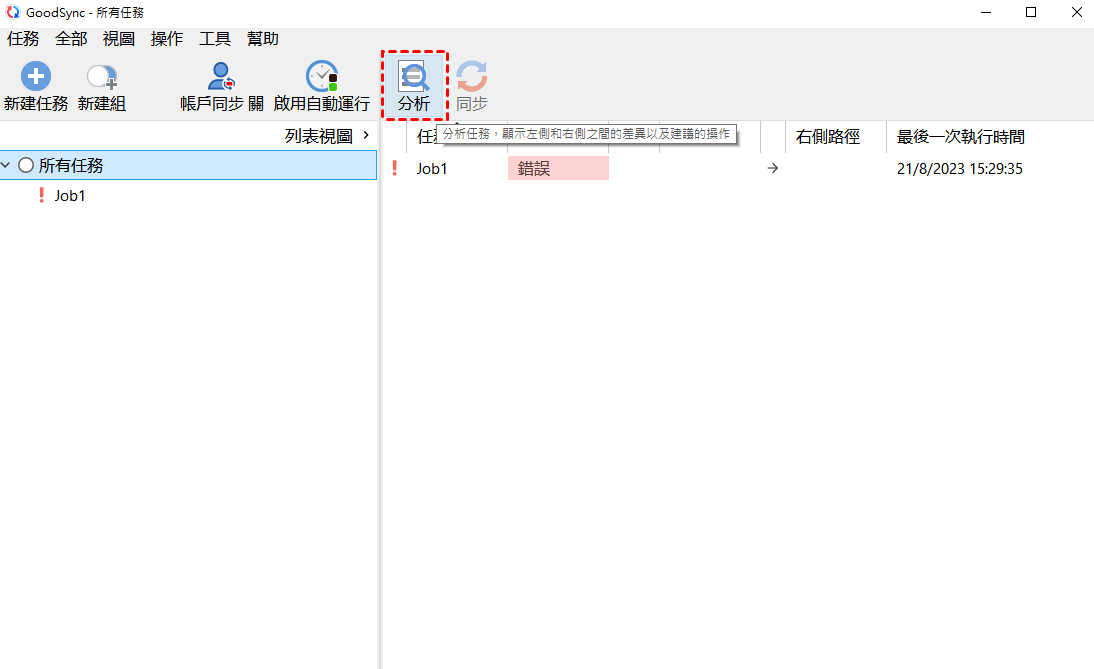Click the 新建組 (New Group) icon

coord(102,77)
